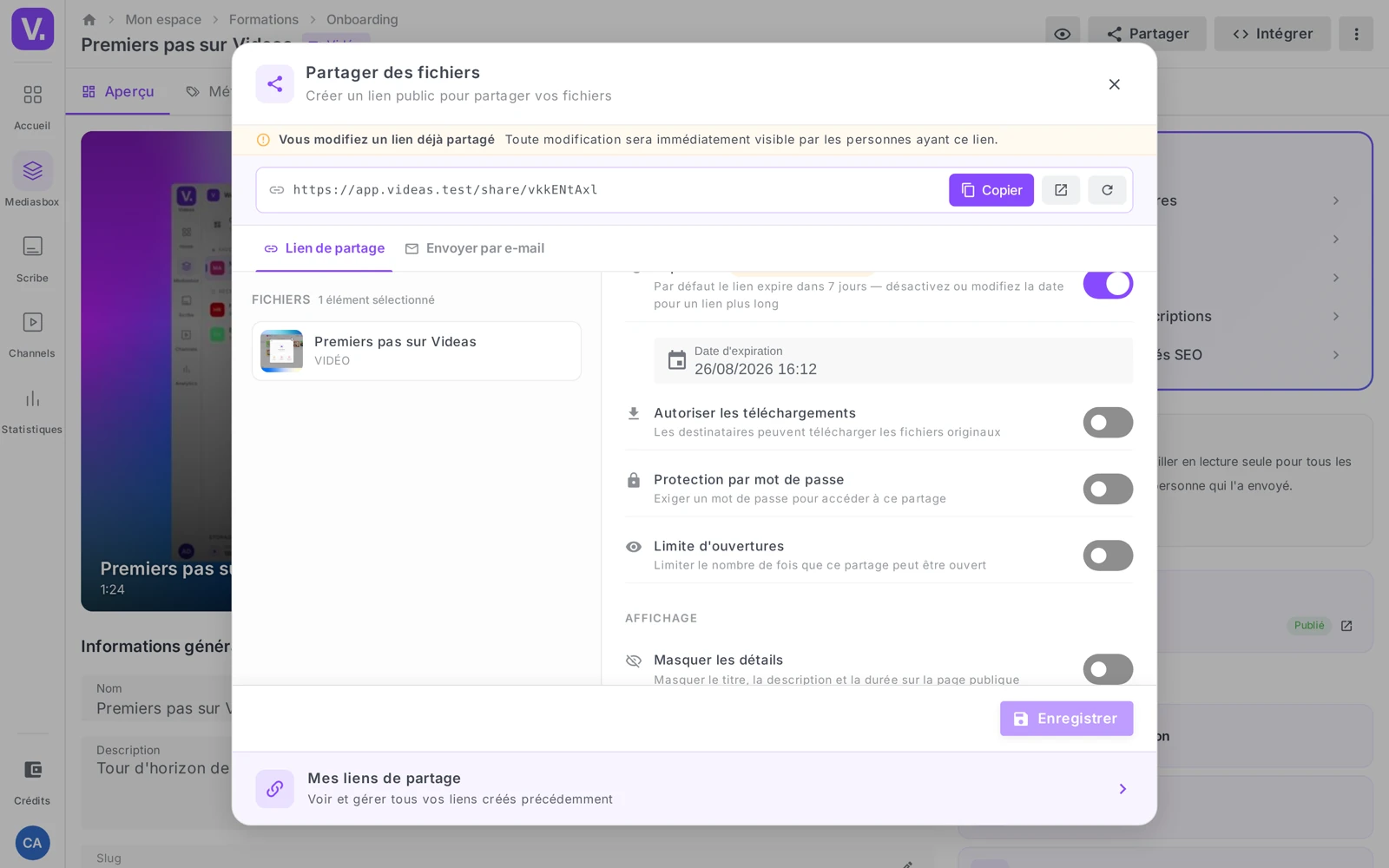Image resolution: width=1389 pixels, height=868 pixels.
Task: Click the video preview behind the dialog
Action: click(x=156, y=372)
